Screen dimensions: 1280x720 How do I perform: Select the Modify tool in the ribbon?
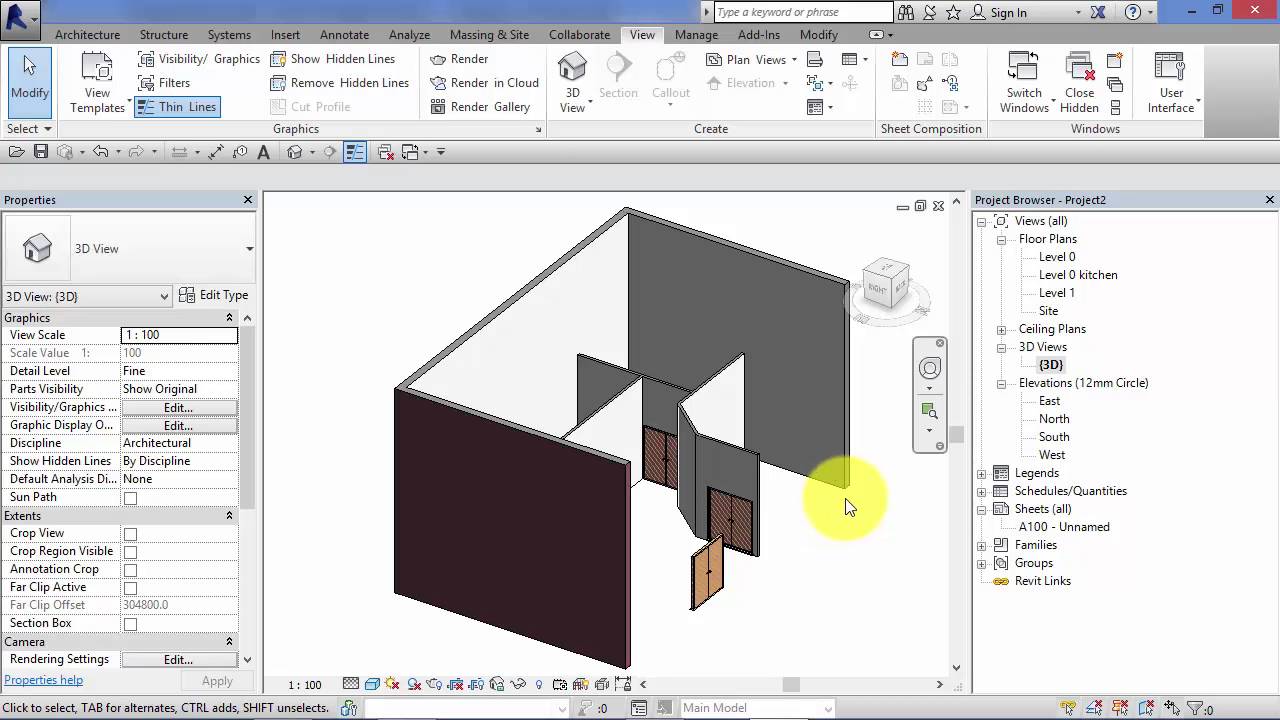[x=29, y=82]
